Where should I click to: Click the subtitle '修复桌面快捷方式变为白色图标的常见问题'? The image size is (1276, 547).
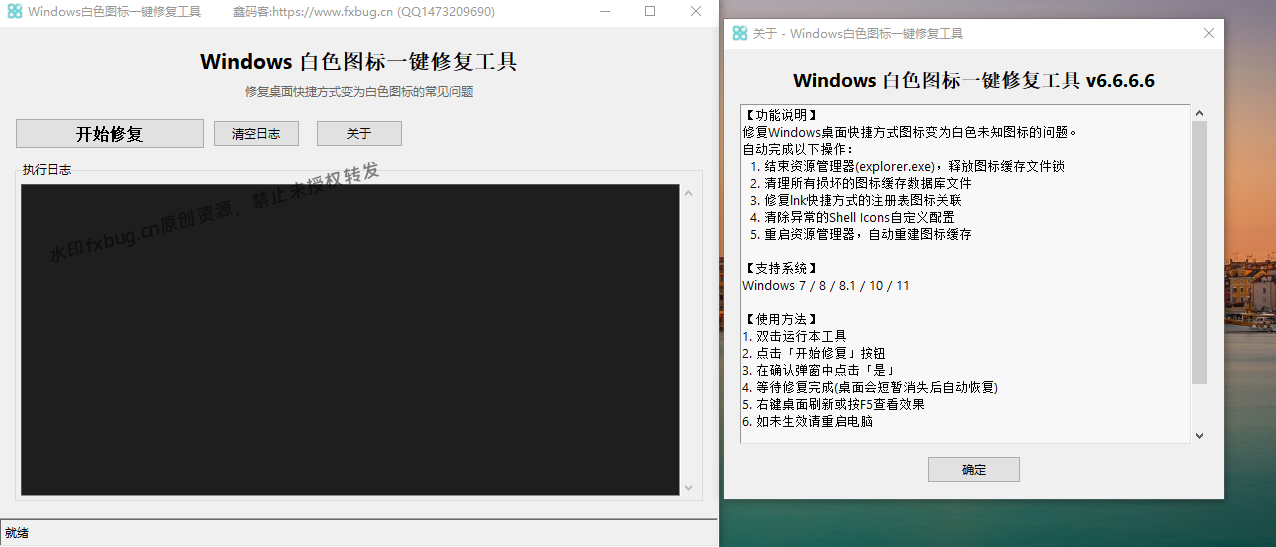359,91
